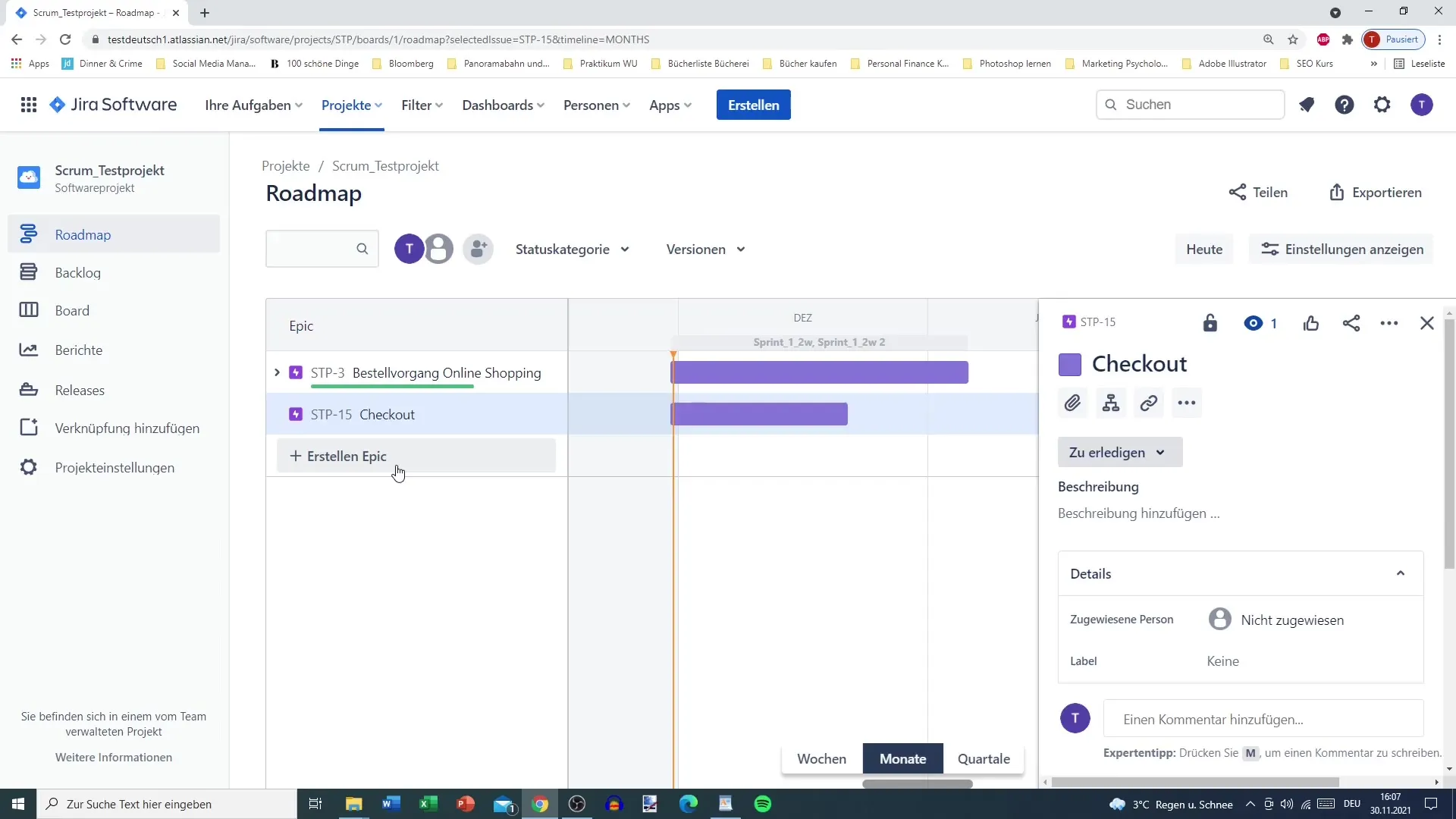
Task: Click the like/thumbs-up icon on STP-15
Action: (1312, 323)
